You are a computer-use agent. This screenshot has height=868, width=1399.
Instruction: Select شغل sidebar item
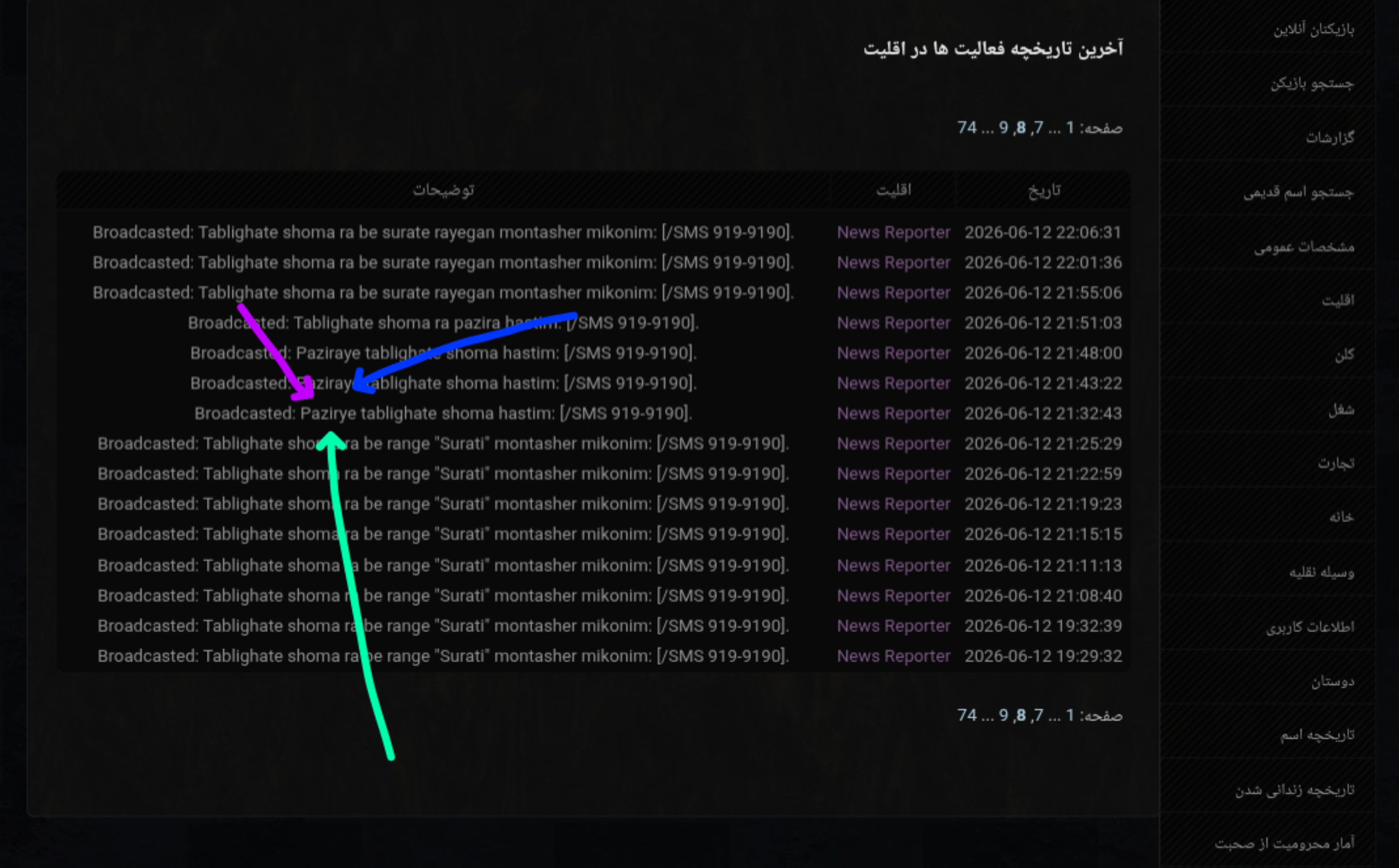(1341, 409)
